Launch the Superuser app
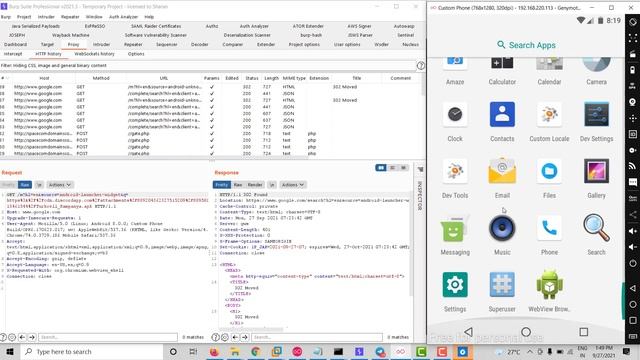This screenshot has height=360, width=640. click(x=502, y=292)
